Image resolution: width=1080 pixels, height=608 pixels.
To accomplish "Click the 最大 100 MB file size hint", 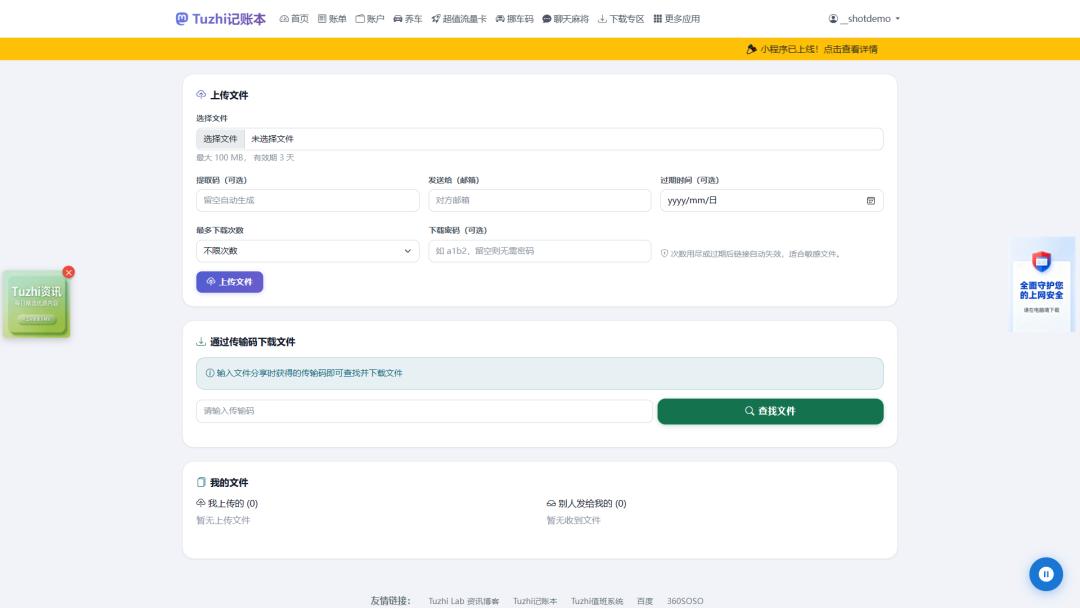I will pyautogui.click(x=245, y=158).
